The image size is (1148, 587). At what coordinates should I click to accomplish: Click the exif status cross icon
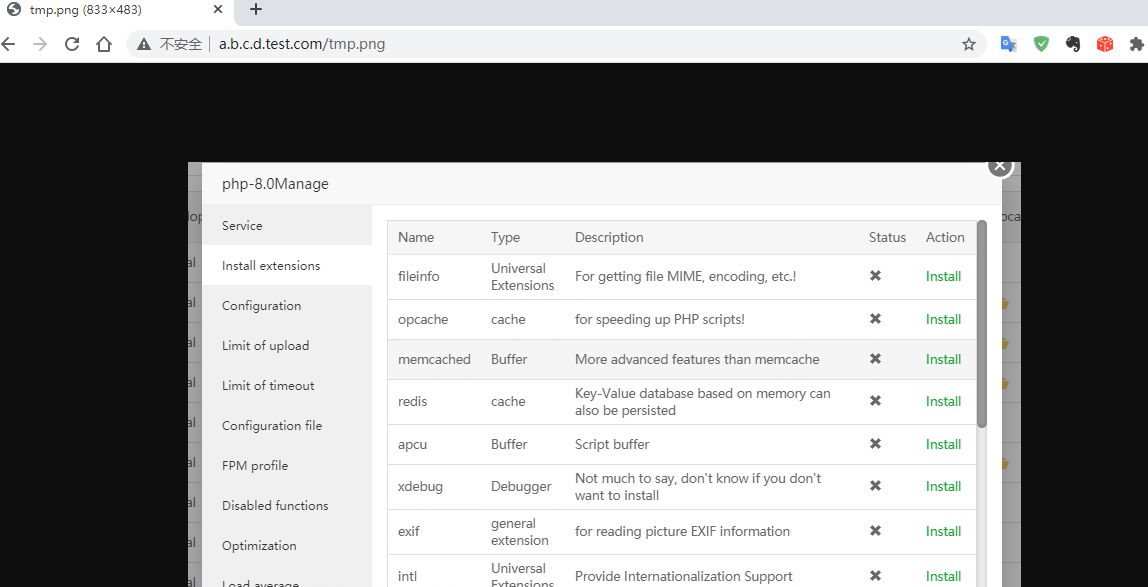875,531
